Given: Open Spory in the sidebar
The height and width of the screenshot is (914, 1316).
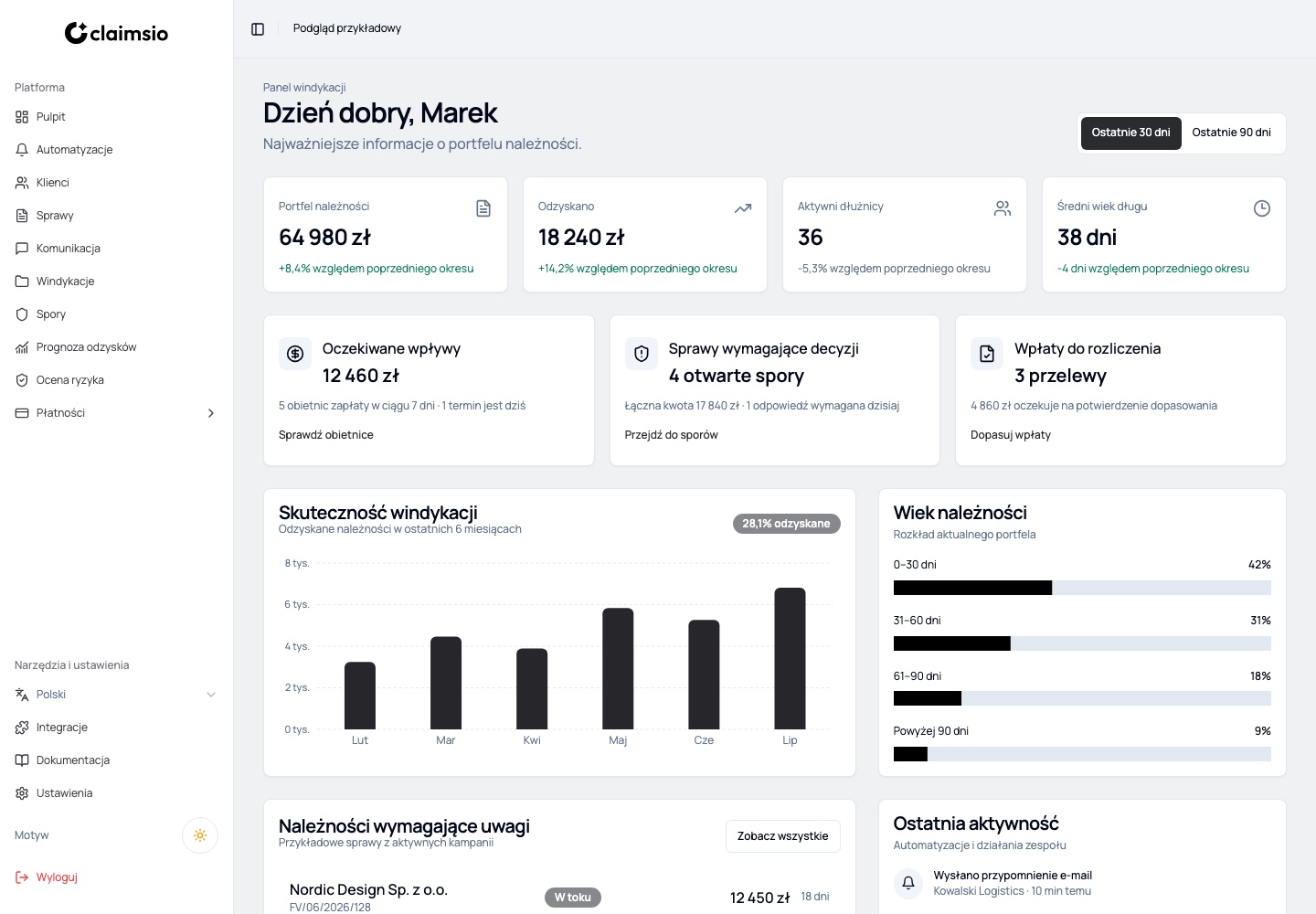Looking at the screenshot, I should (116, 314).
